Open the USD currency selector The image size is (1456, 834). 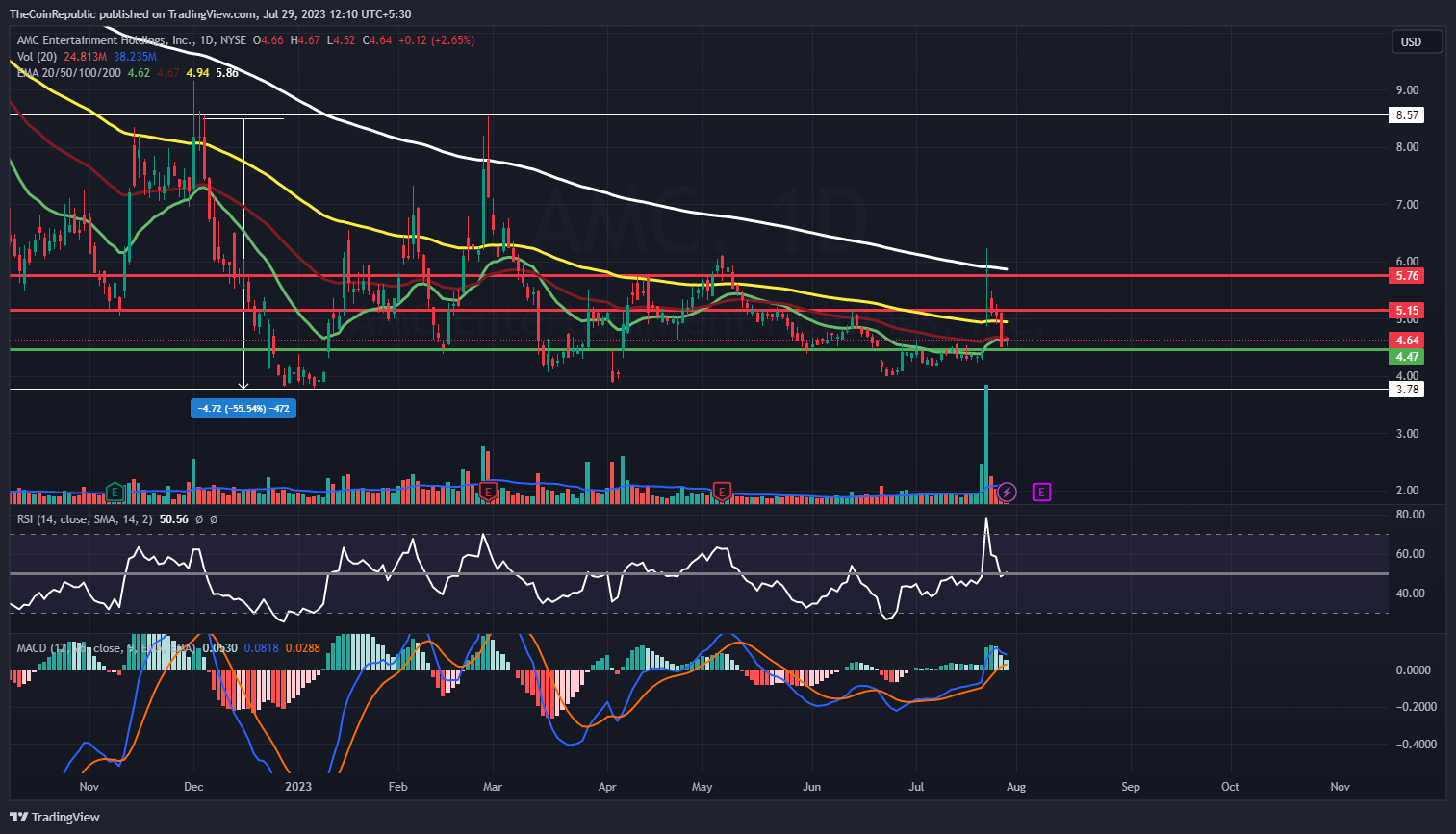(1417, 41)
